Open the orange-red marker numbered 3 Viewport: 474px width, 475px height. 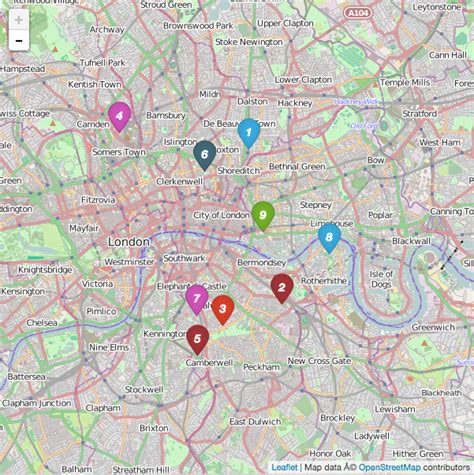click(223, 309)
